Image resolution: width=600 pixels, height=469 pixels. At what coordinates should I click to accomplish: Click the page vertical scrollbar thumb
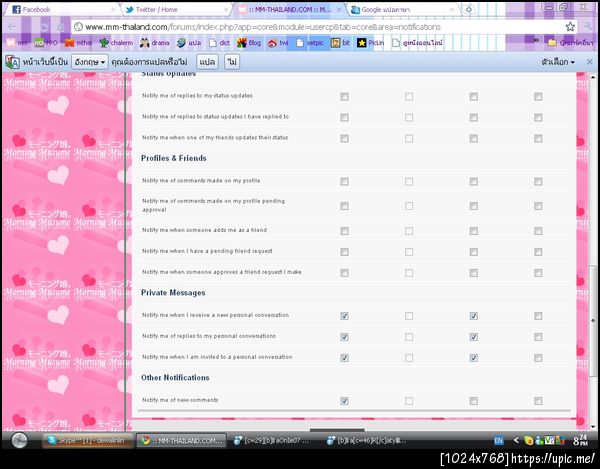[x=593, y=321]
